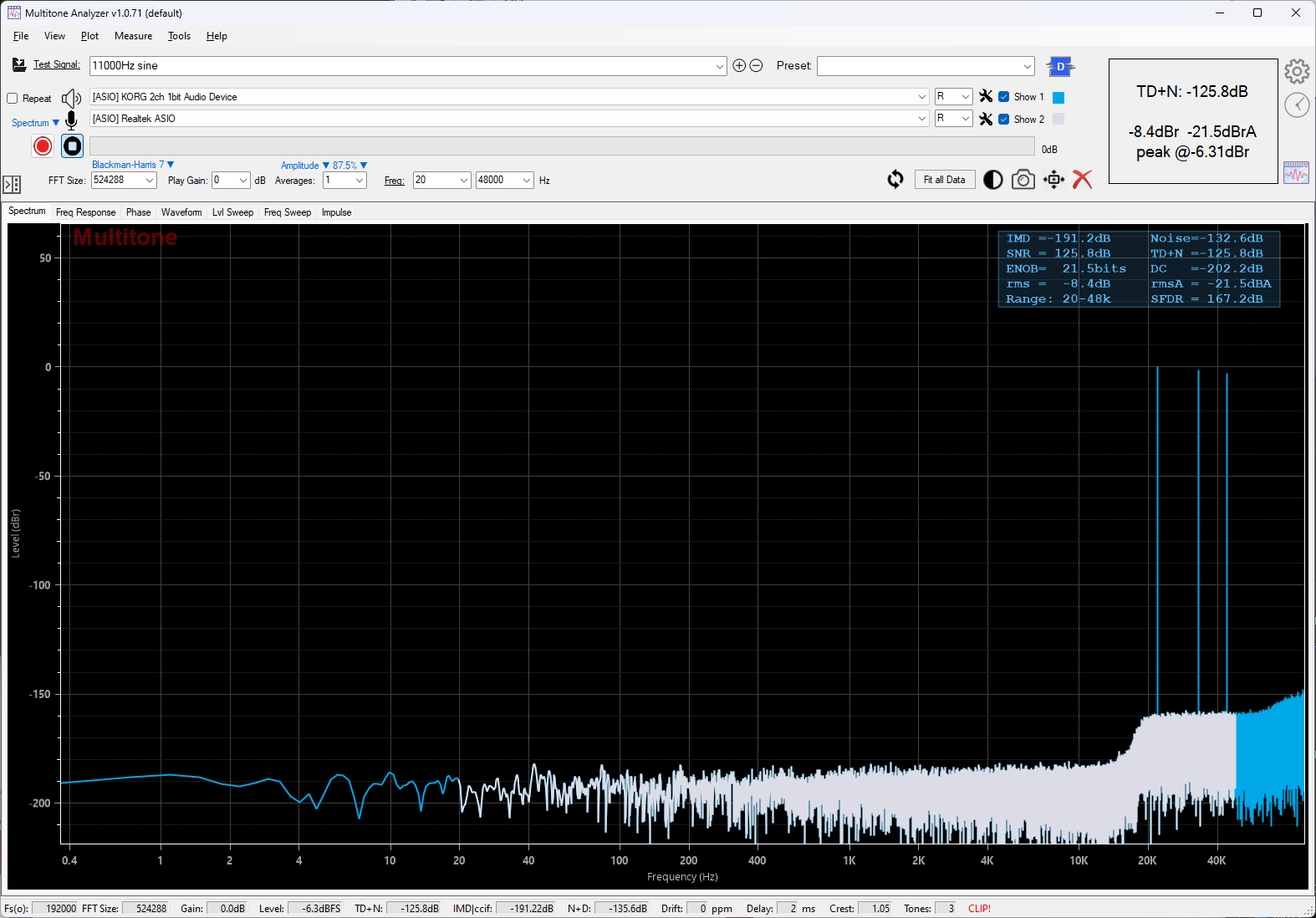Open the start frequency 20 dropdown
Viewport: 1316px width, 918px height.
point(464,181)
